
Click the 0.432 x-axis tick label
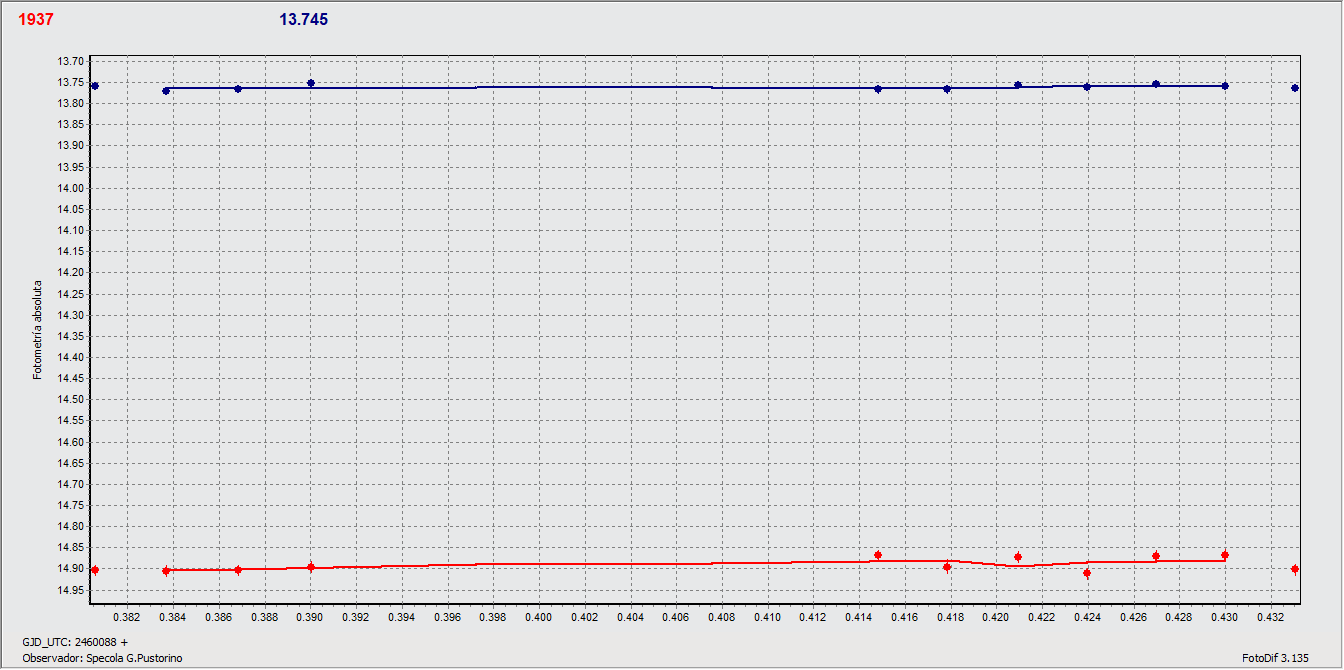1270,618
